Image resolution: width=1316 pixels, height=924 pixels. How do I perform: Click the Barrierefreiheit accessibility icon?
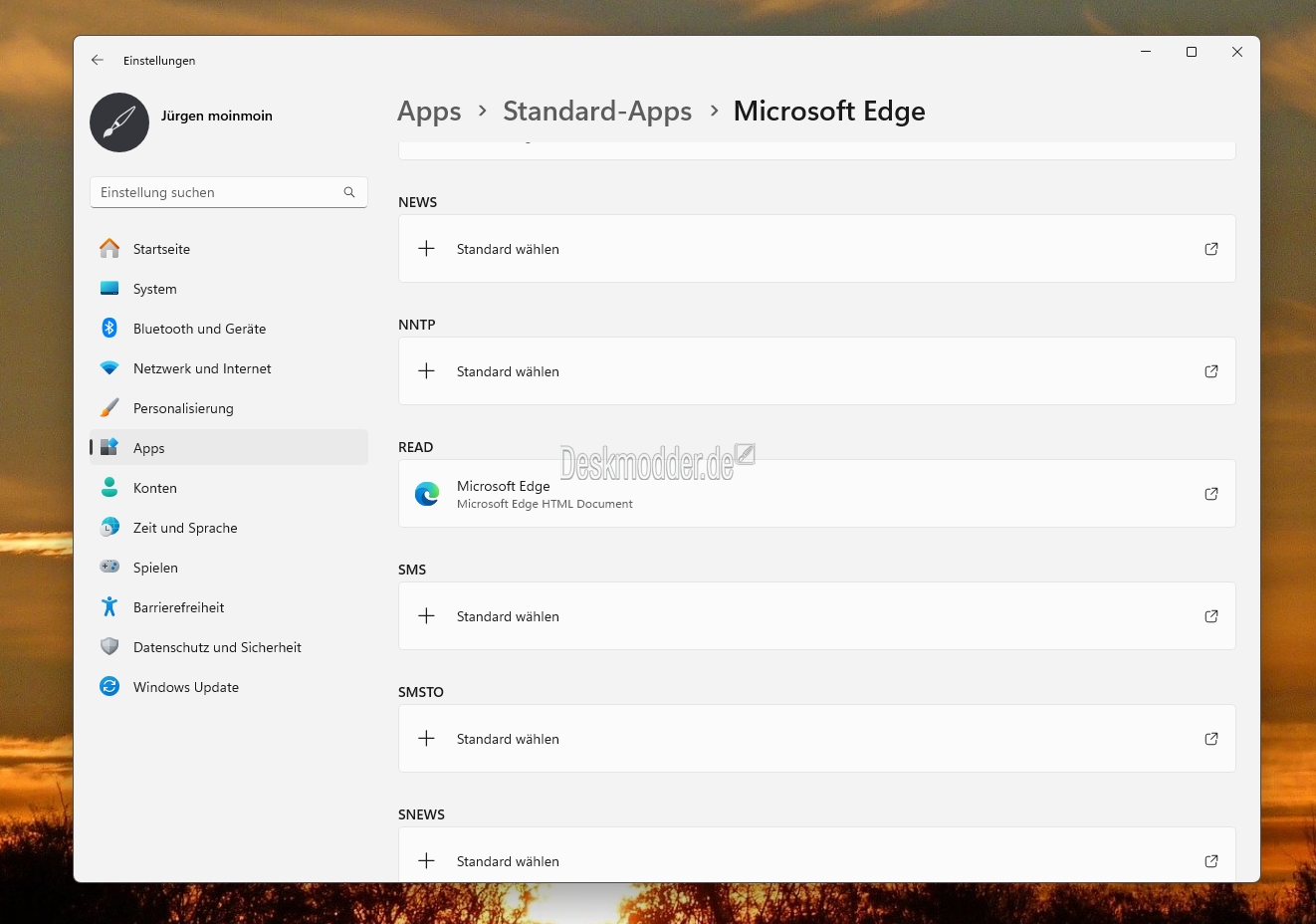(110, 607)
